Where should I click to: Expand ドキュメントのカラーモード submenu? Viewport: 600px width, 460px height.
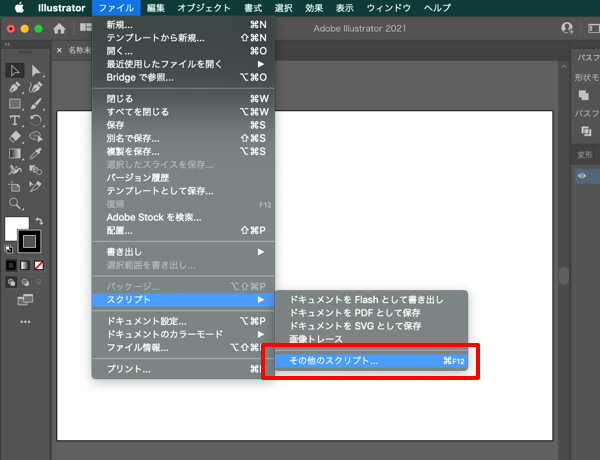(183, 334)
